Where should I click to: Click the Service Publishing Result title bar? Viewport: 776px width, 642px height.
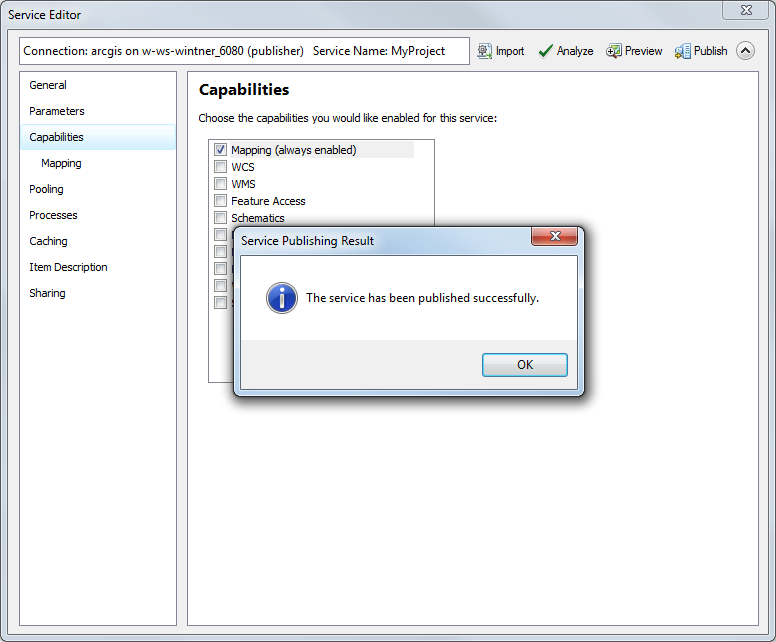pos(384,241)
